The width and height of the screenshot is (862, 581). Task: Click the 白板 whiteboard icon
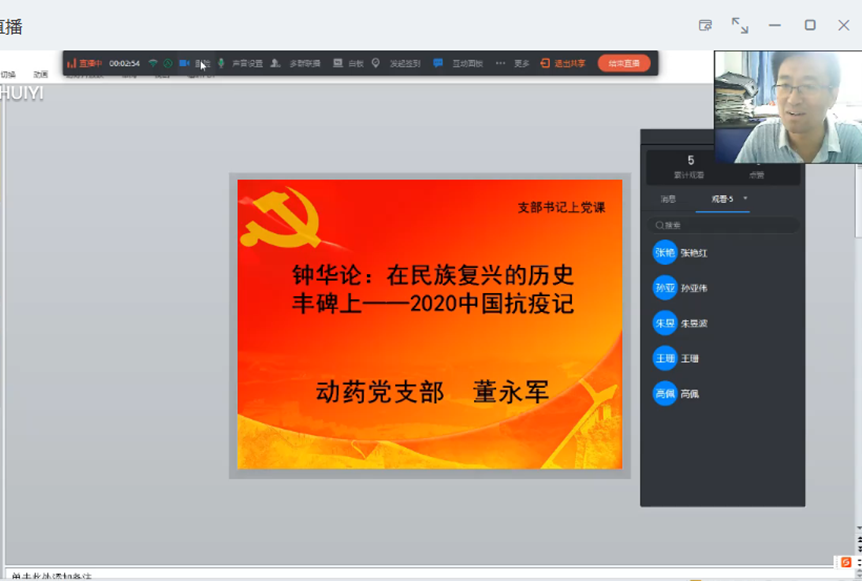point(338,63)
